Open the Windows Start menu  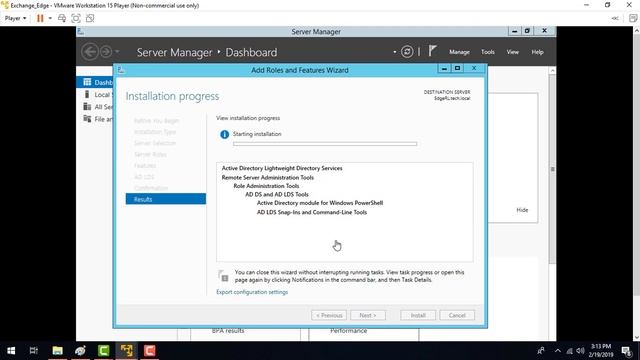11,351
